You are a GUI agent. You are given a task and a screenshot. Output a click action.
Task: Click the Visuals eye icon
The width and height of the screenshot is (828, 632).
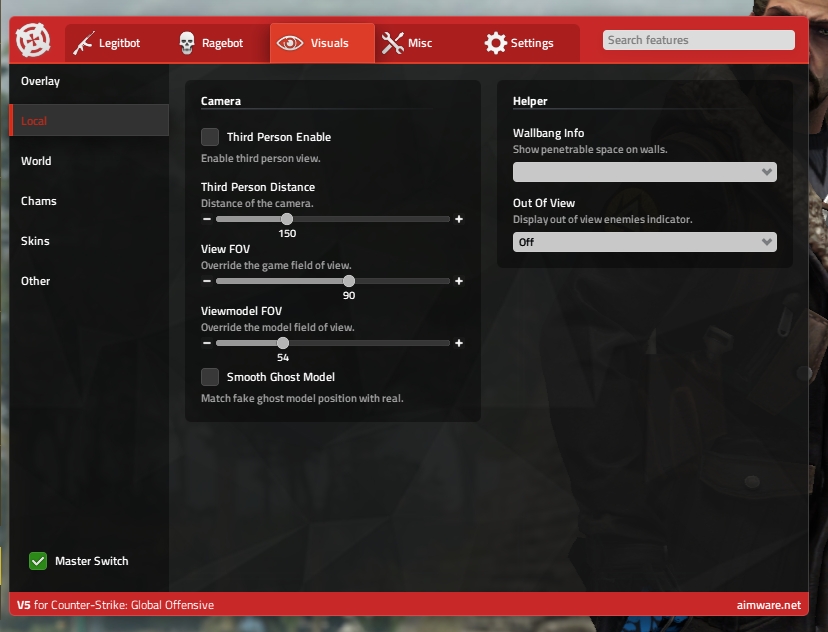[x=290, y=43]
